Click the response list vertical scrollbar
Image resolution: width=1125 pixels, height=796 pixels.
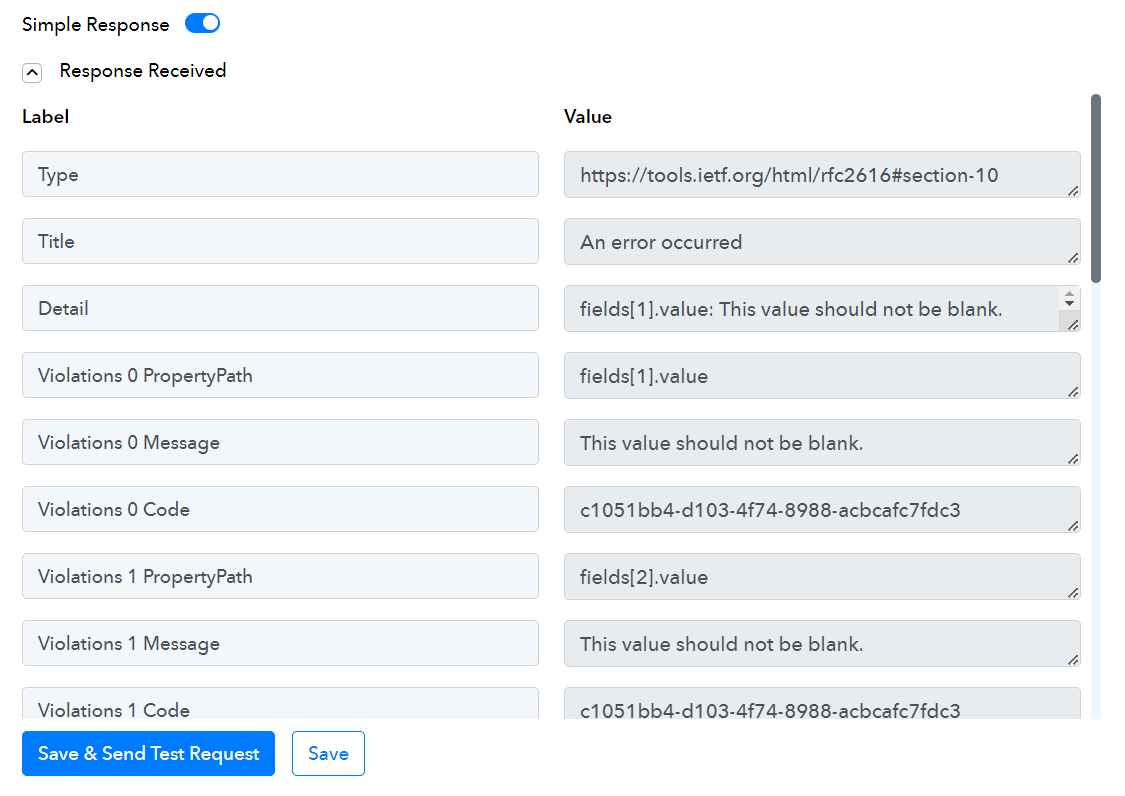point(1096,189)
